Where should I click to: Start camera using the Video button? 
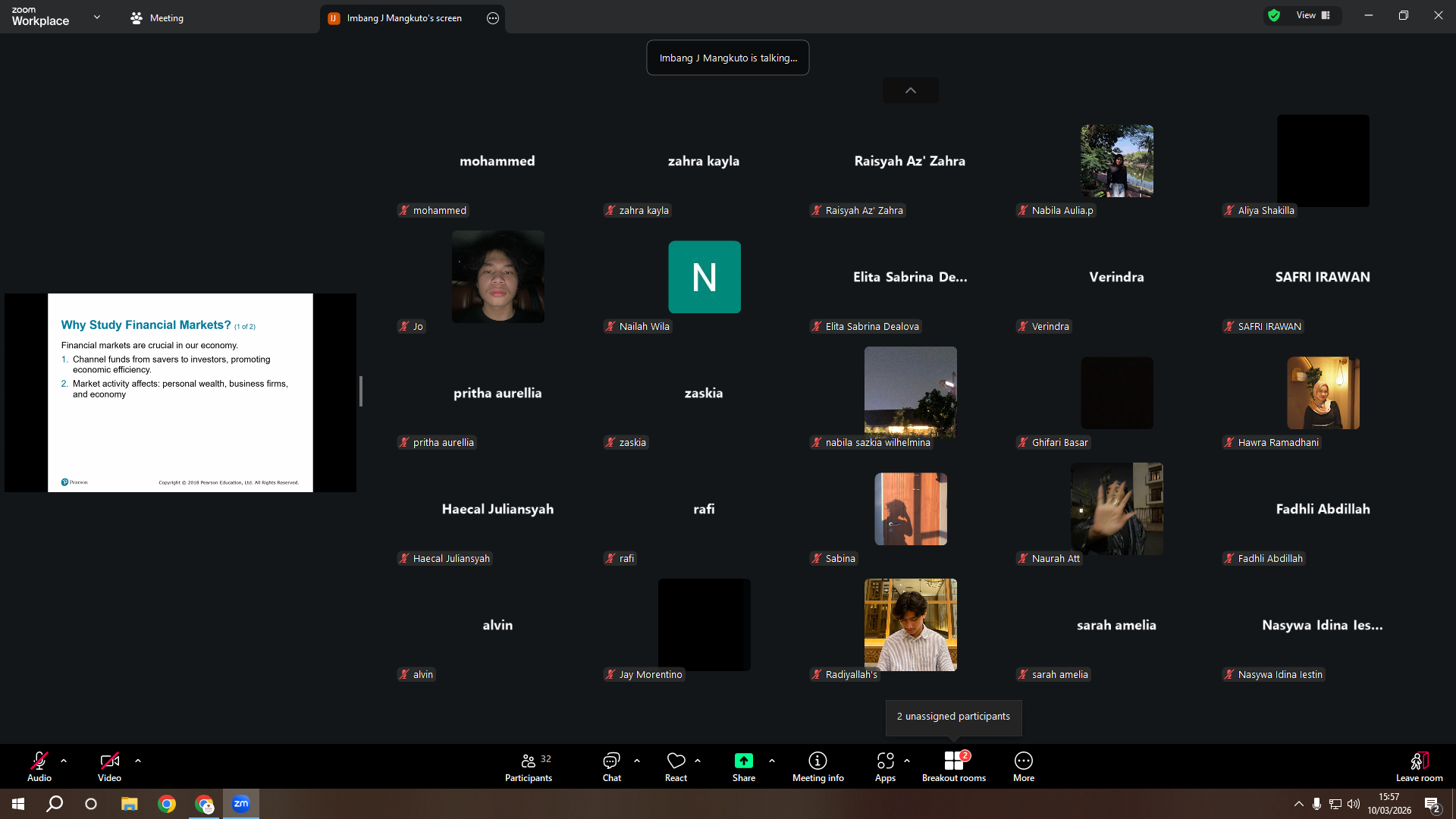point(109,766)
